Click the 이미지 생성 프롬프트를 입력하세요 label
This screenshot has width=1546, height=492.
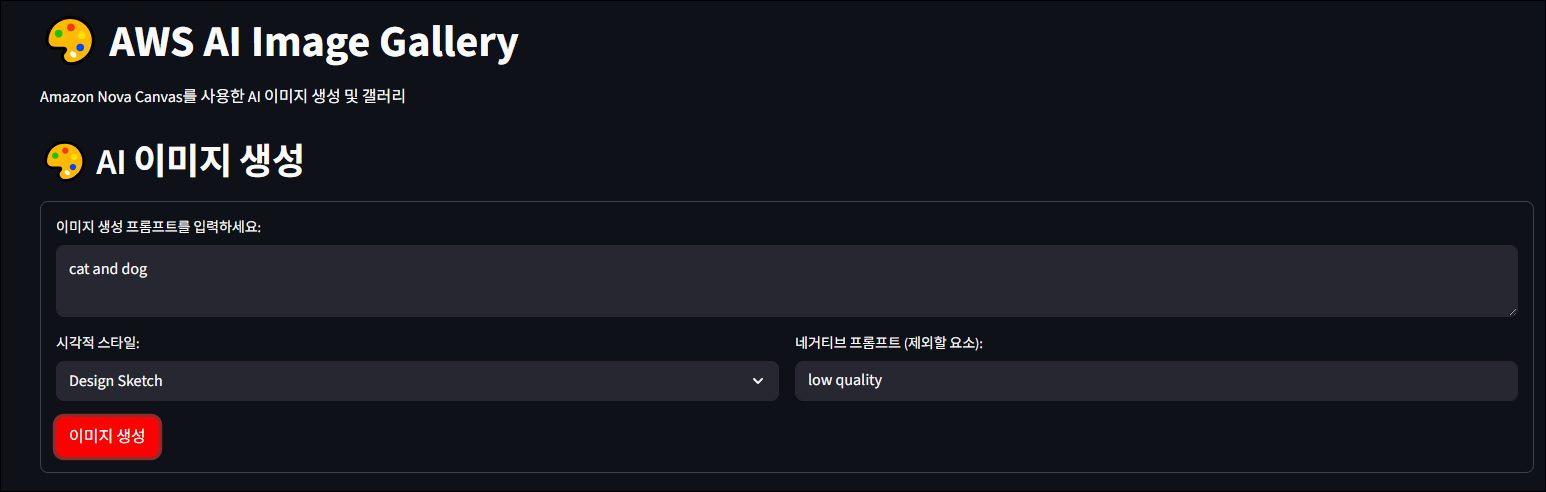[158, 227]
